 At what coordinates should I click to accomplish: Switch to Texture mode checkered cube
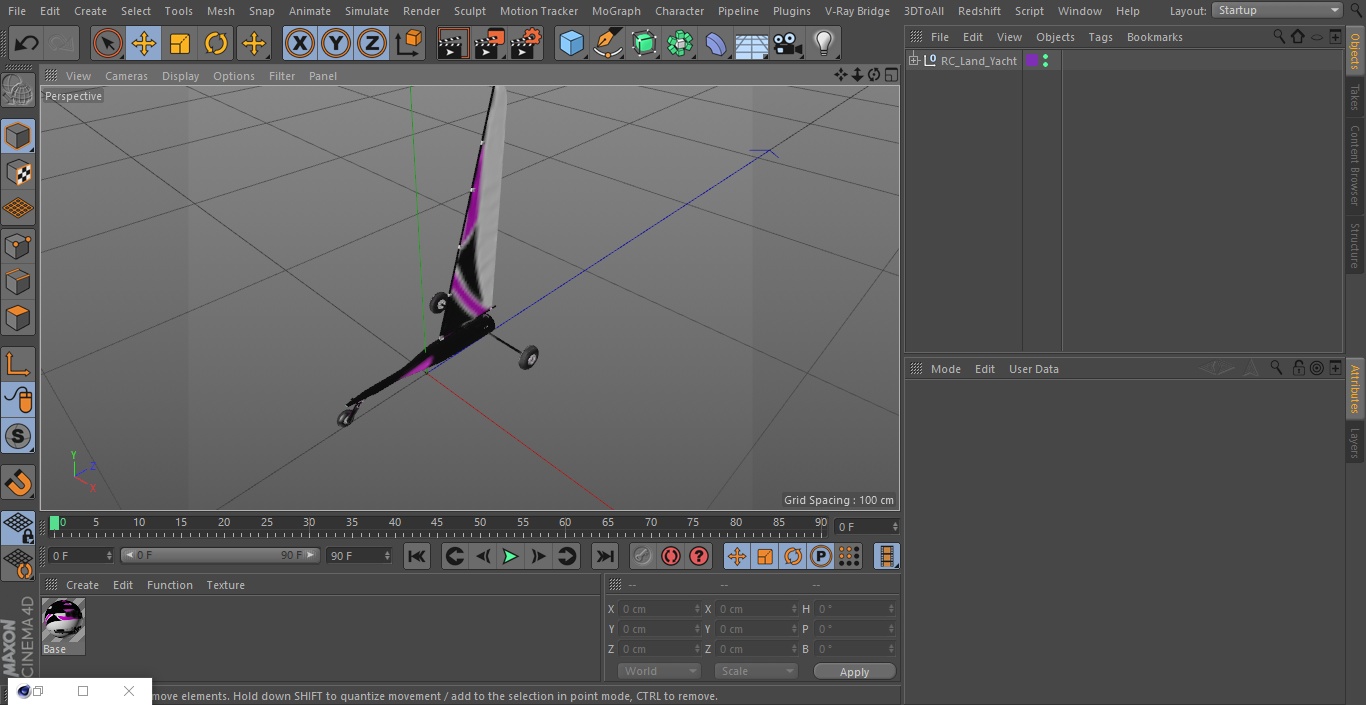18,173
